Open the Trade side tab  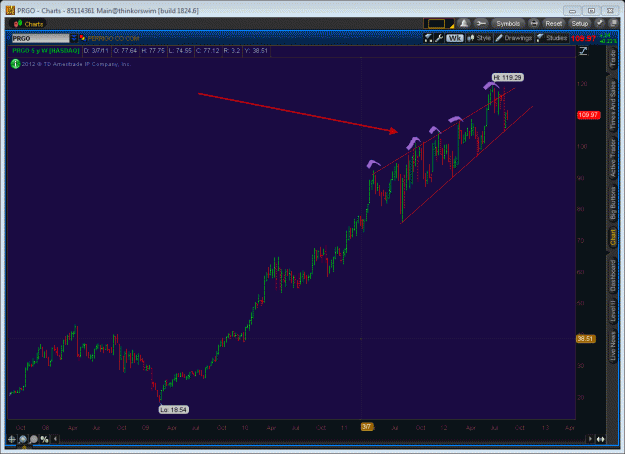613,59
